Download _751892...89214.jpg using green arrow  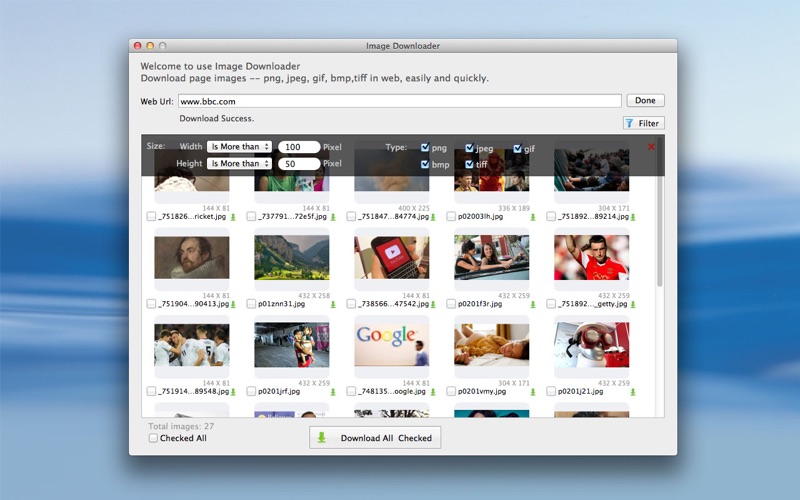point(633,217)
